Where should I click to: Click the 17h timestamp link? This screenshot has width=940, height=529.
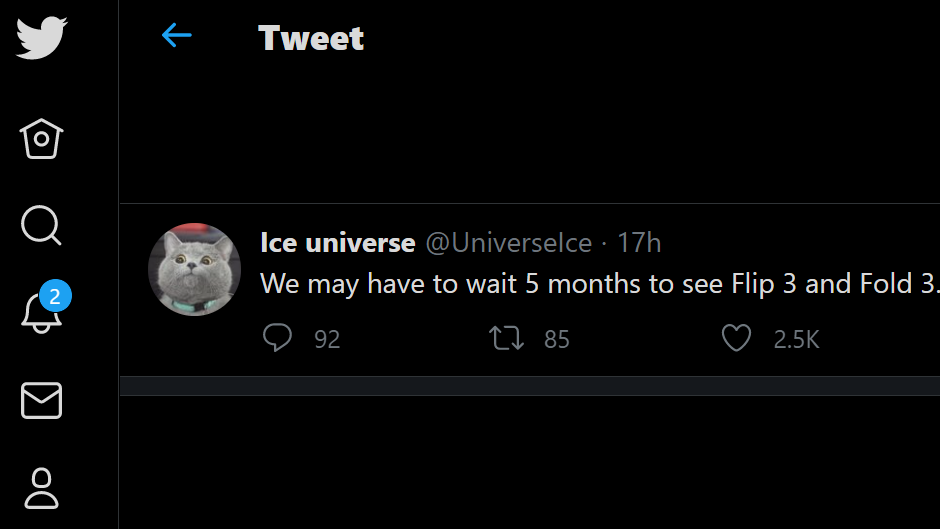(639, 243)
